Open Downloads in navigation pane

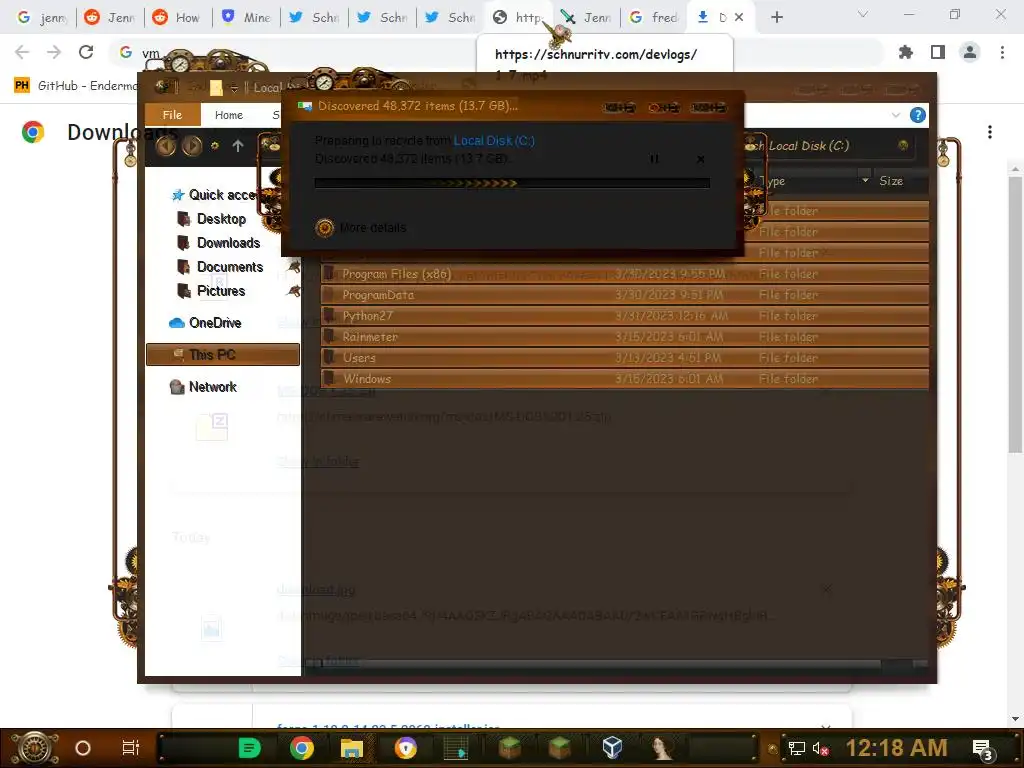(219, 243)
